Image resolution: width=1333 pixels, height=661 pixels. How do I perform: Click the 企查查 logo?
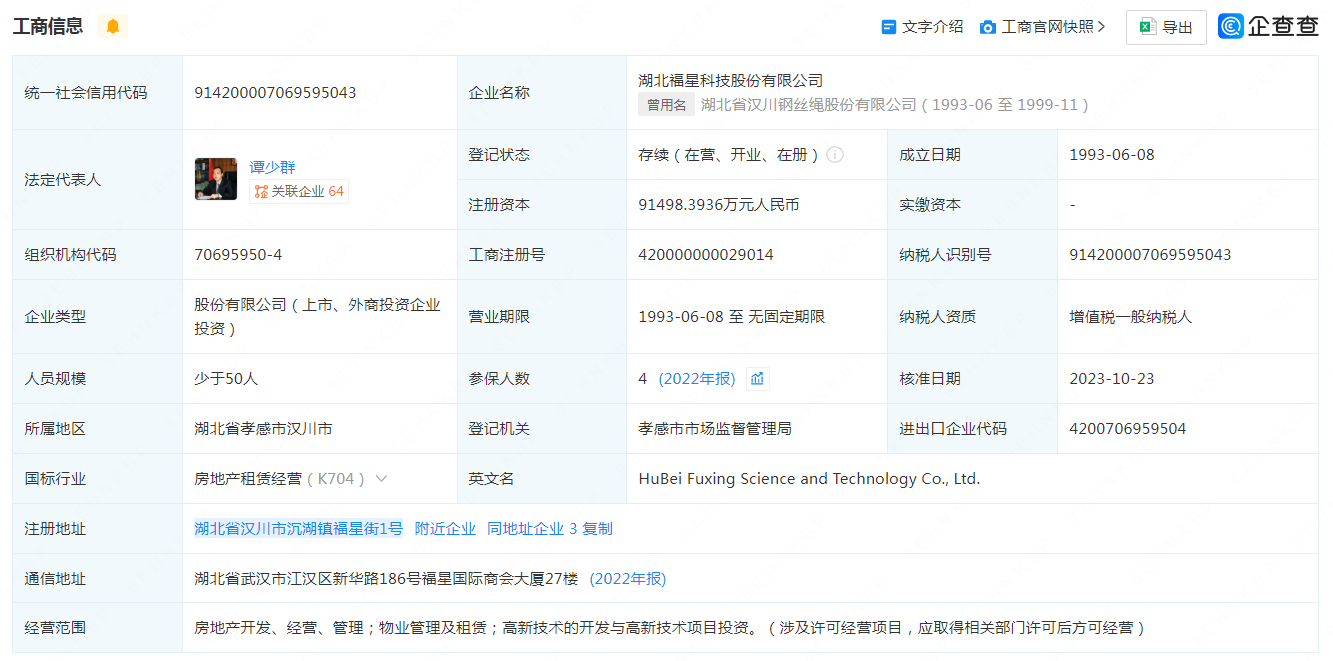click(1268, 27)
